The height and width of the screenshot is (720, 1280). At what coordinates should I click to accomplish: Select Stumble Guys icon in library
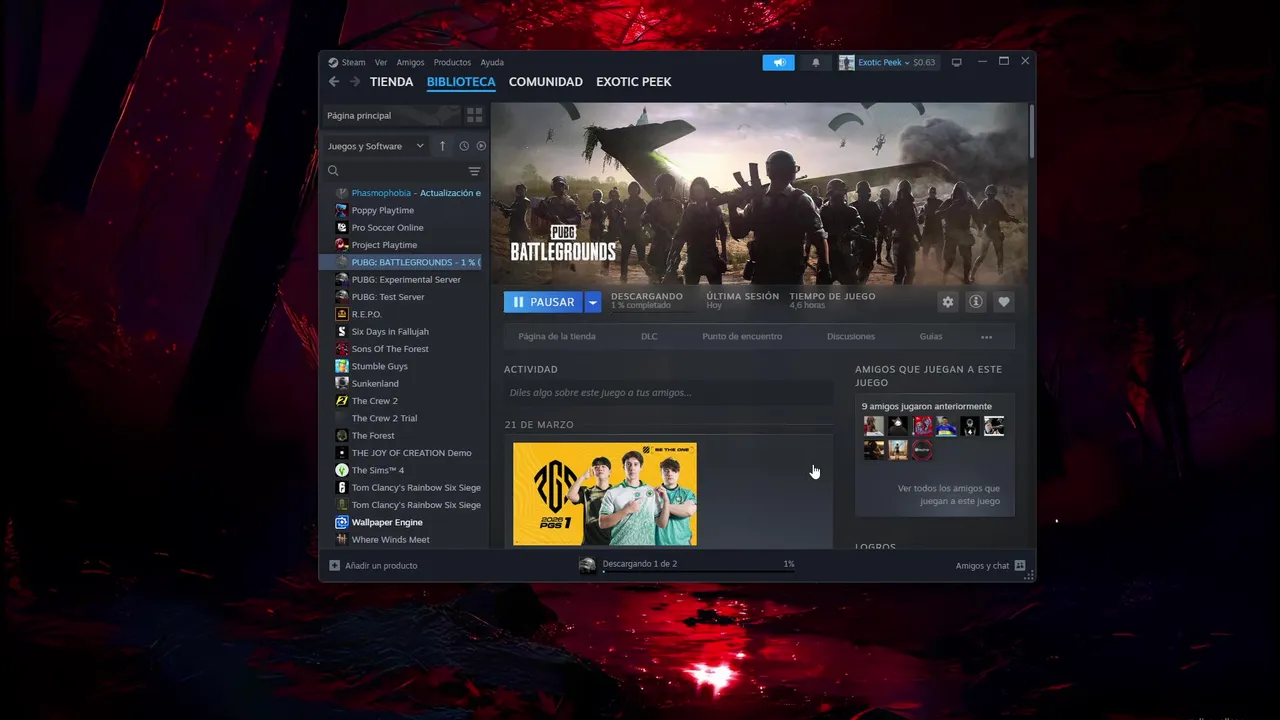pyautogui.click(x=342, y=366)
